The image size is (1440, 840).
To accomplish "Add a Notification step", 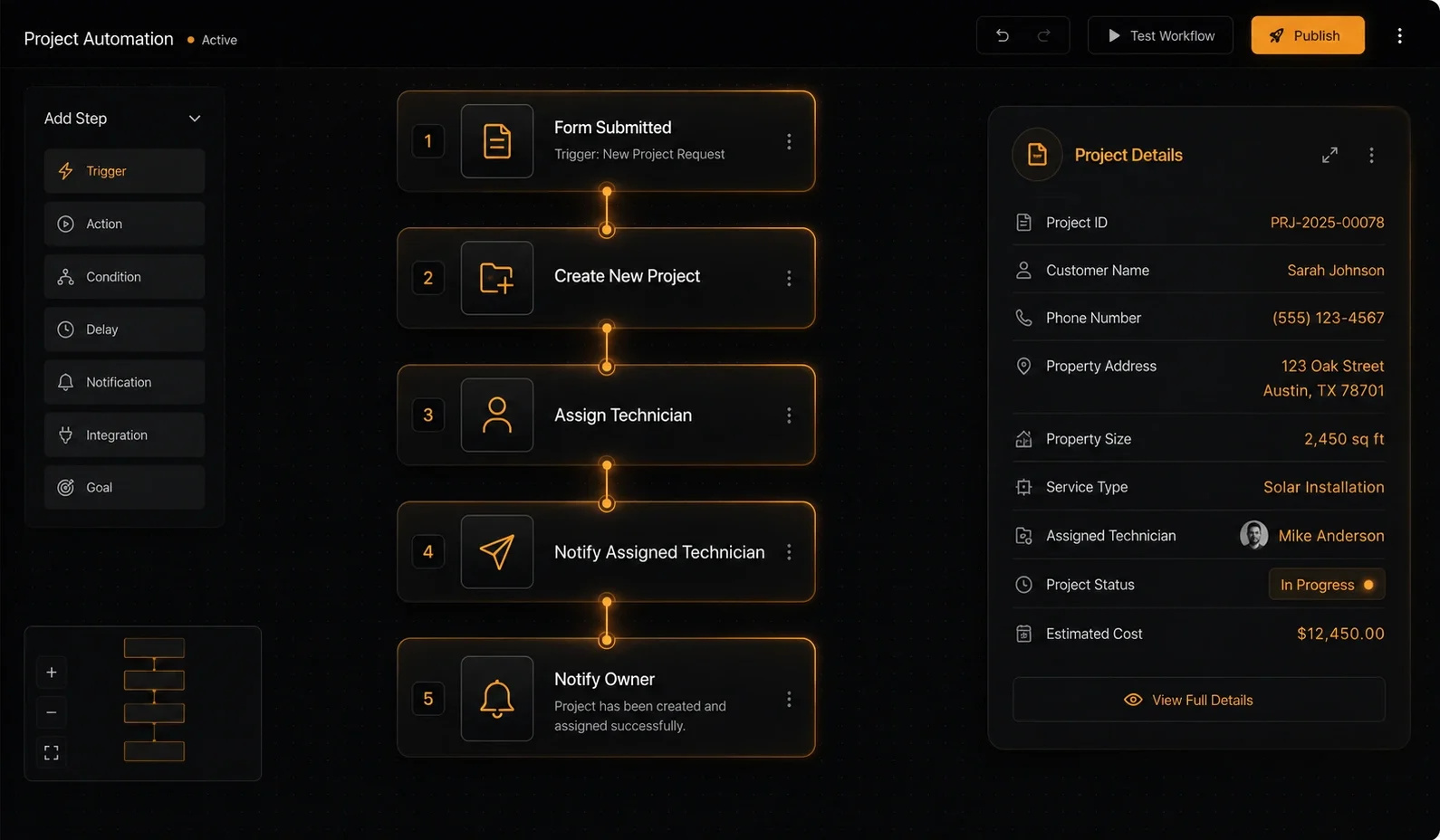I will coord(124,382).
